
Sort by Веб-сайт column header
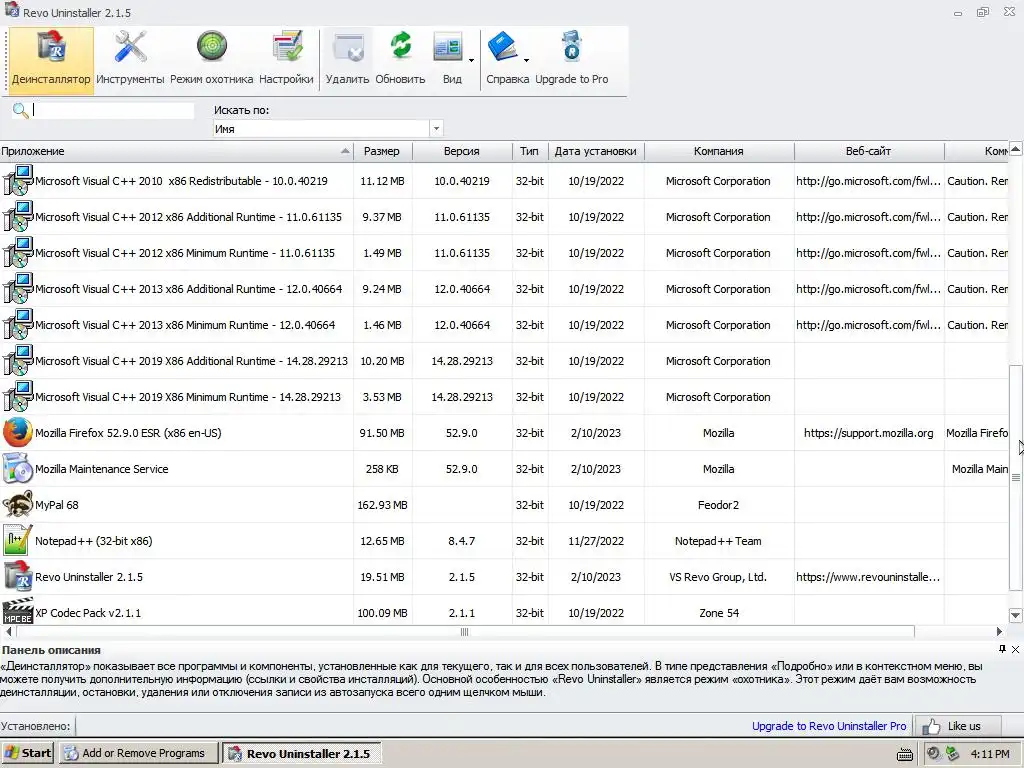(869, 151)
